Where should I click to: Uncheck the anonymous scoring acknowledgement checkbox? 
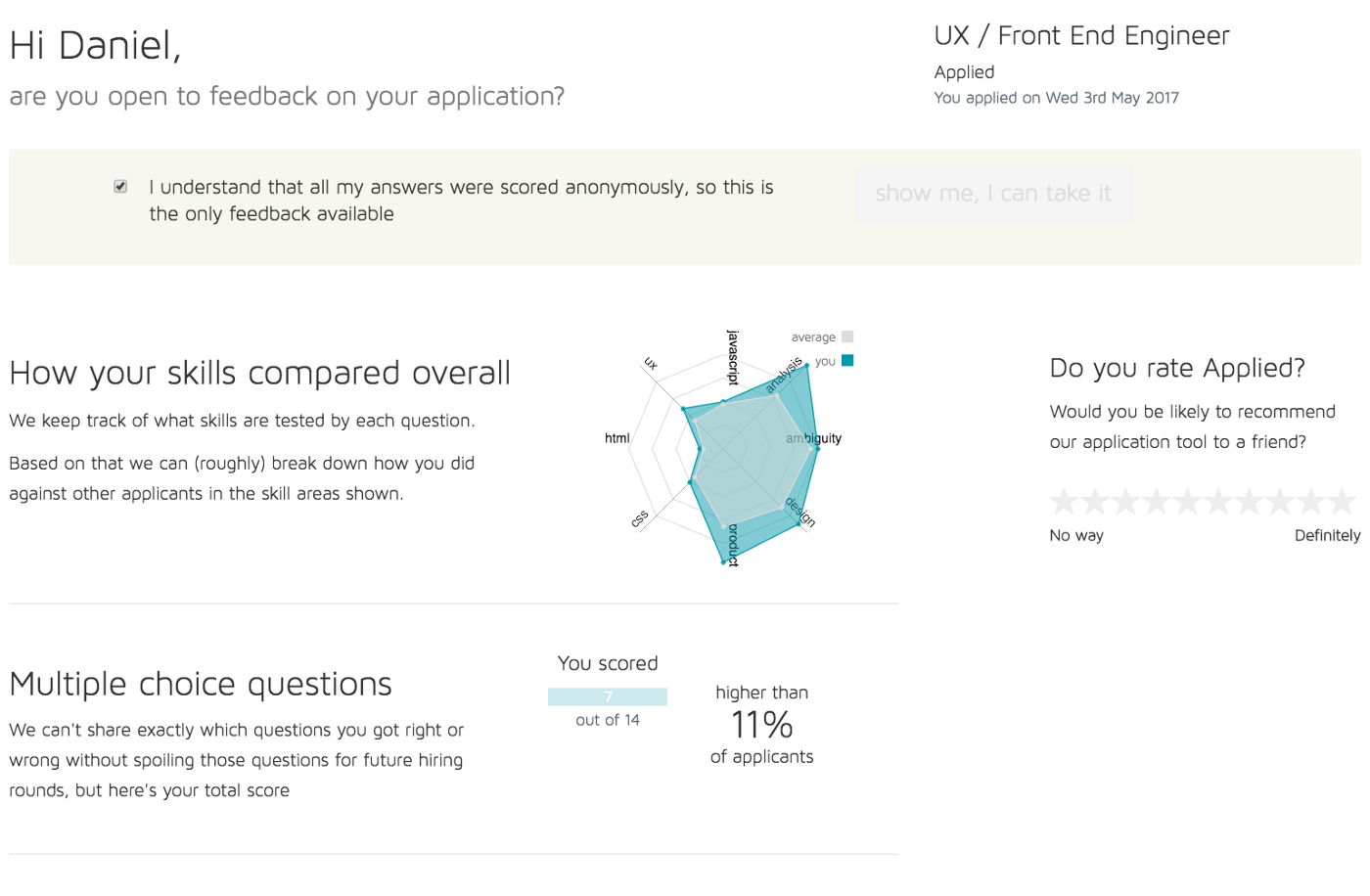click(120, 186)
